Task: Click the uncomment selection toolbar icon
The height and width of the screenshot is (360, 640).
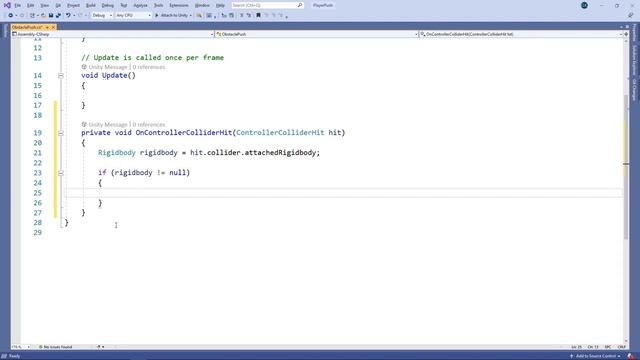Action: coord(249,16)
